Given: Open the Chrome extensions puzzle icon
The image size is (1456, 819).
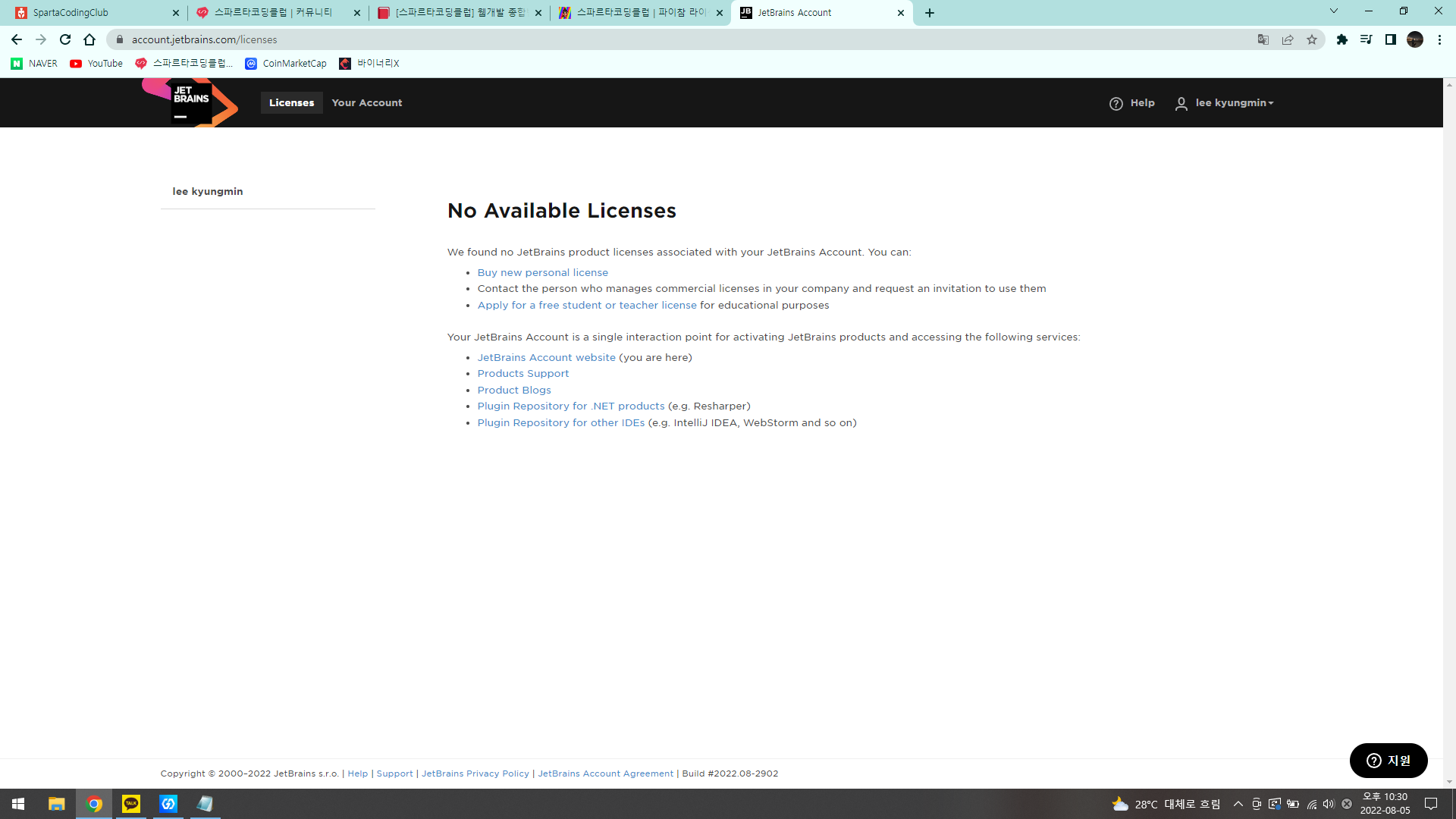Looking at the screenshot, I should click(x=1342, y=39).
